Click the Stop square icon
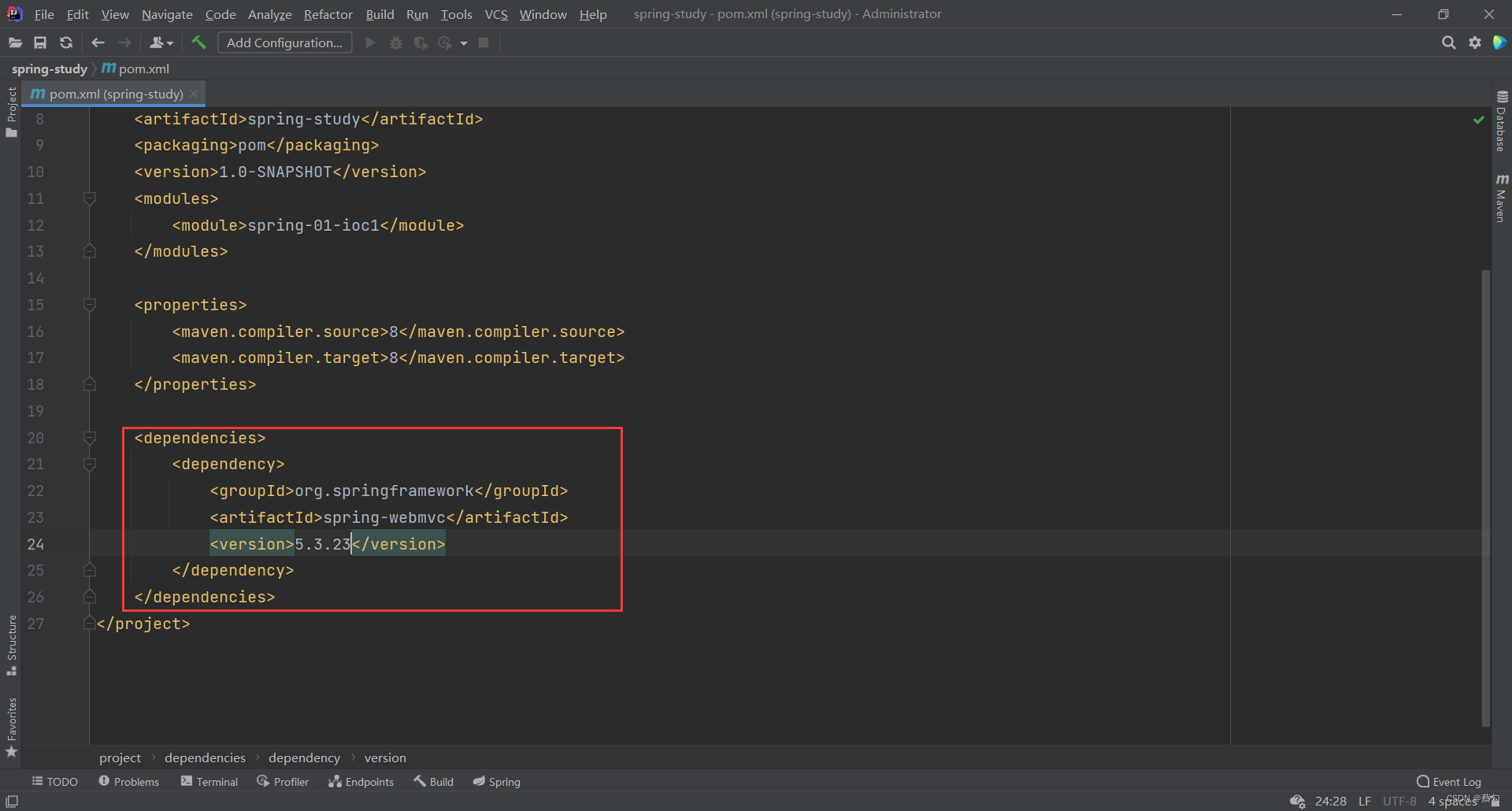Image resolution: width=1512 pixels, height=811 pixels. point(484,43)
